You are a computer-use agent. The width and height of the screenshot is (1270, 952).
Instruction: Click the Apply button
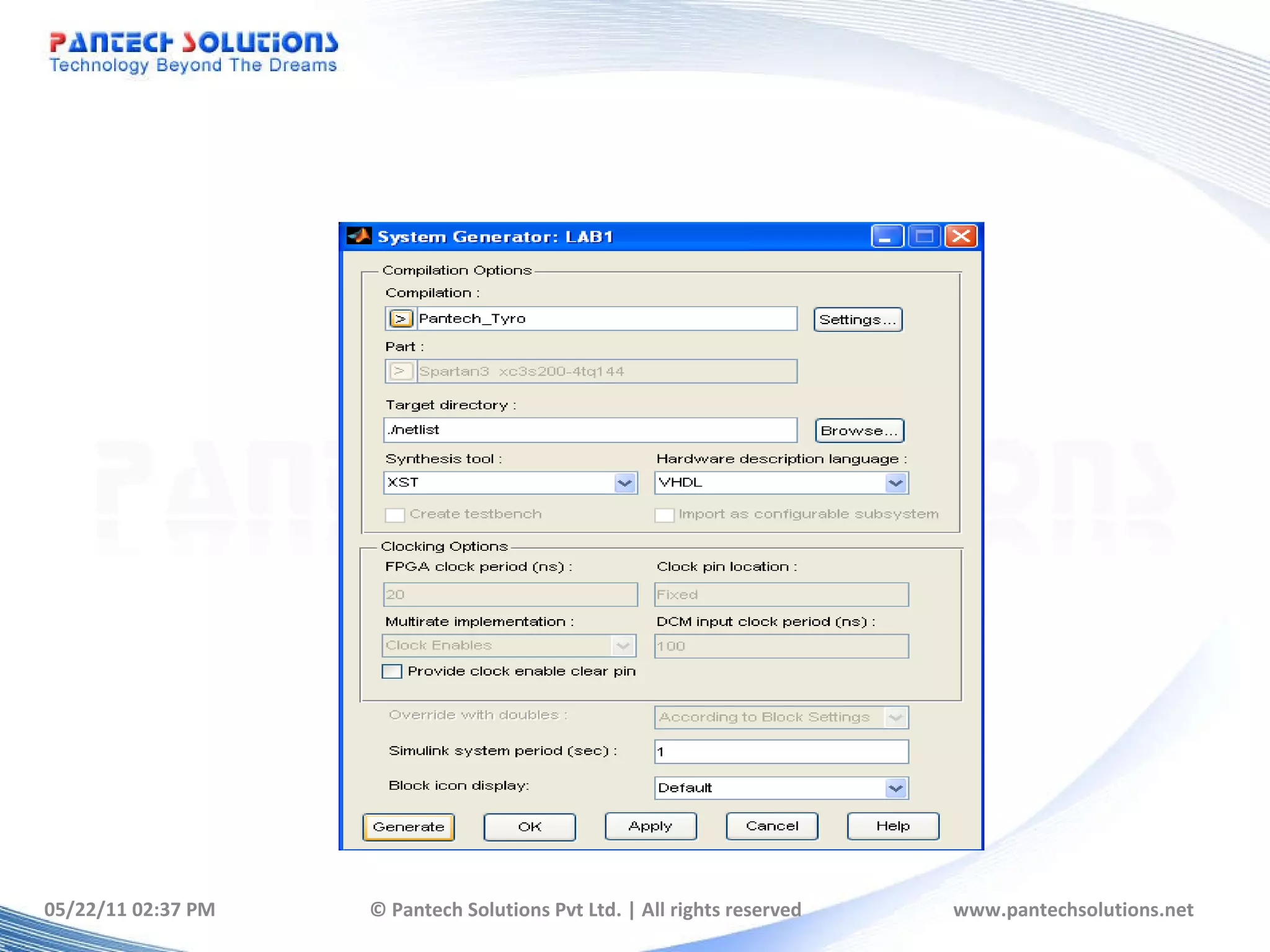click(x=651, y=826)
